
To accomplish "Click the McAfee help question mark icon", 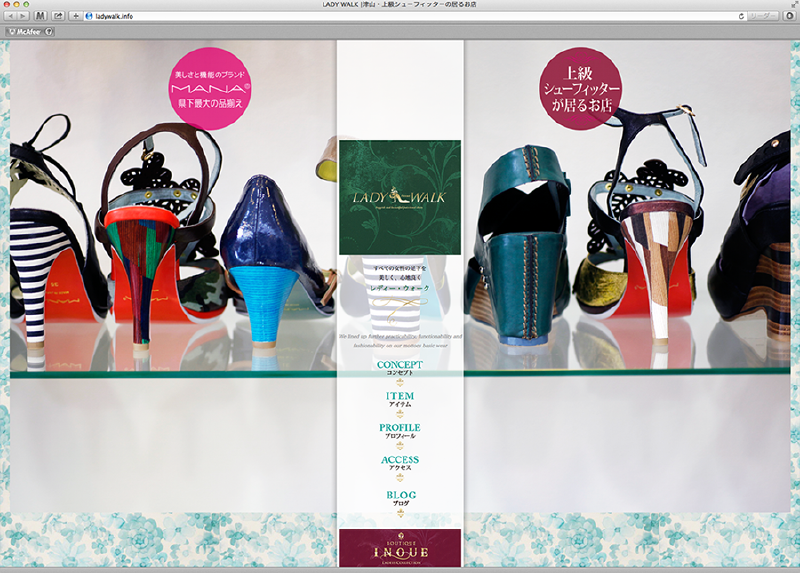I will tap(49, 32).
